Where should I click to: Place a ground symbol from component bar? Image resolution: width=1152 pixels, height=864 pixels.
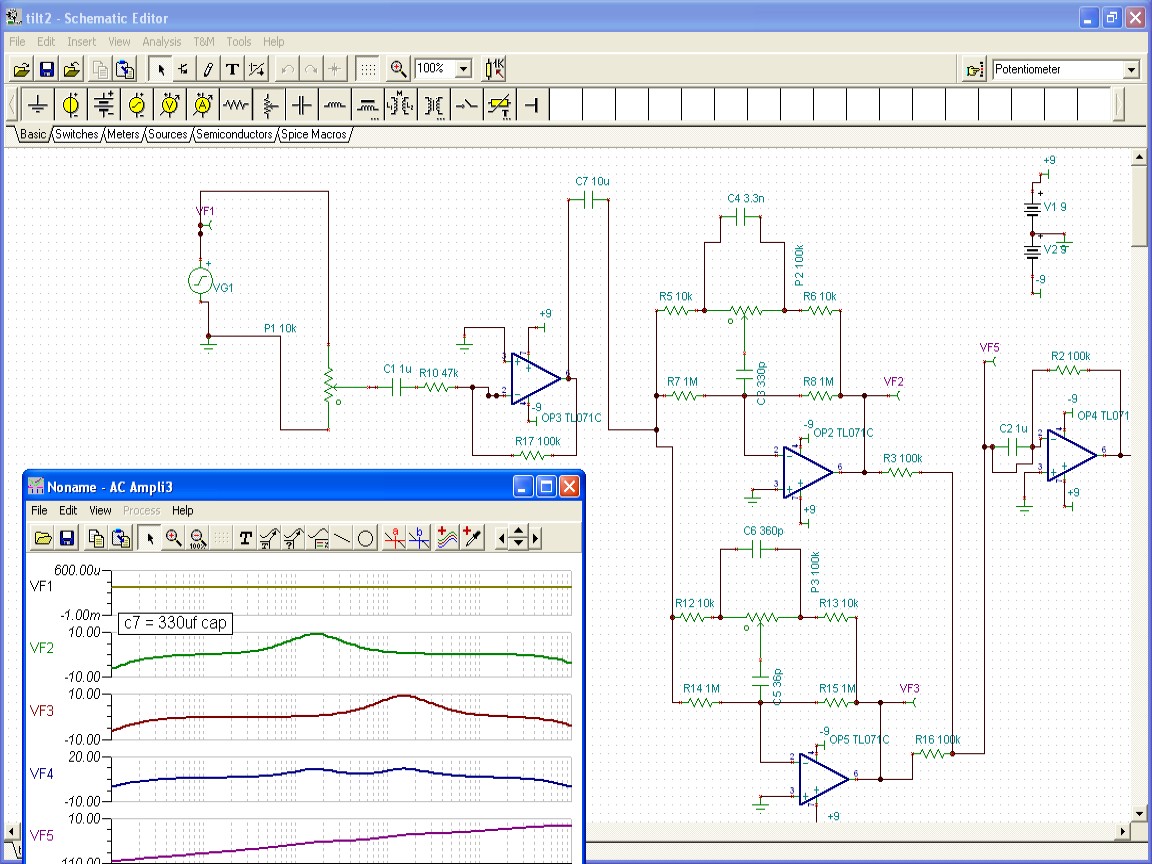37,105
